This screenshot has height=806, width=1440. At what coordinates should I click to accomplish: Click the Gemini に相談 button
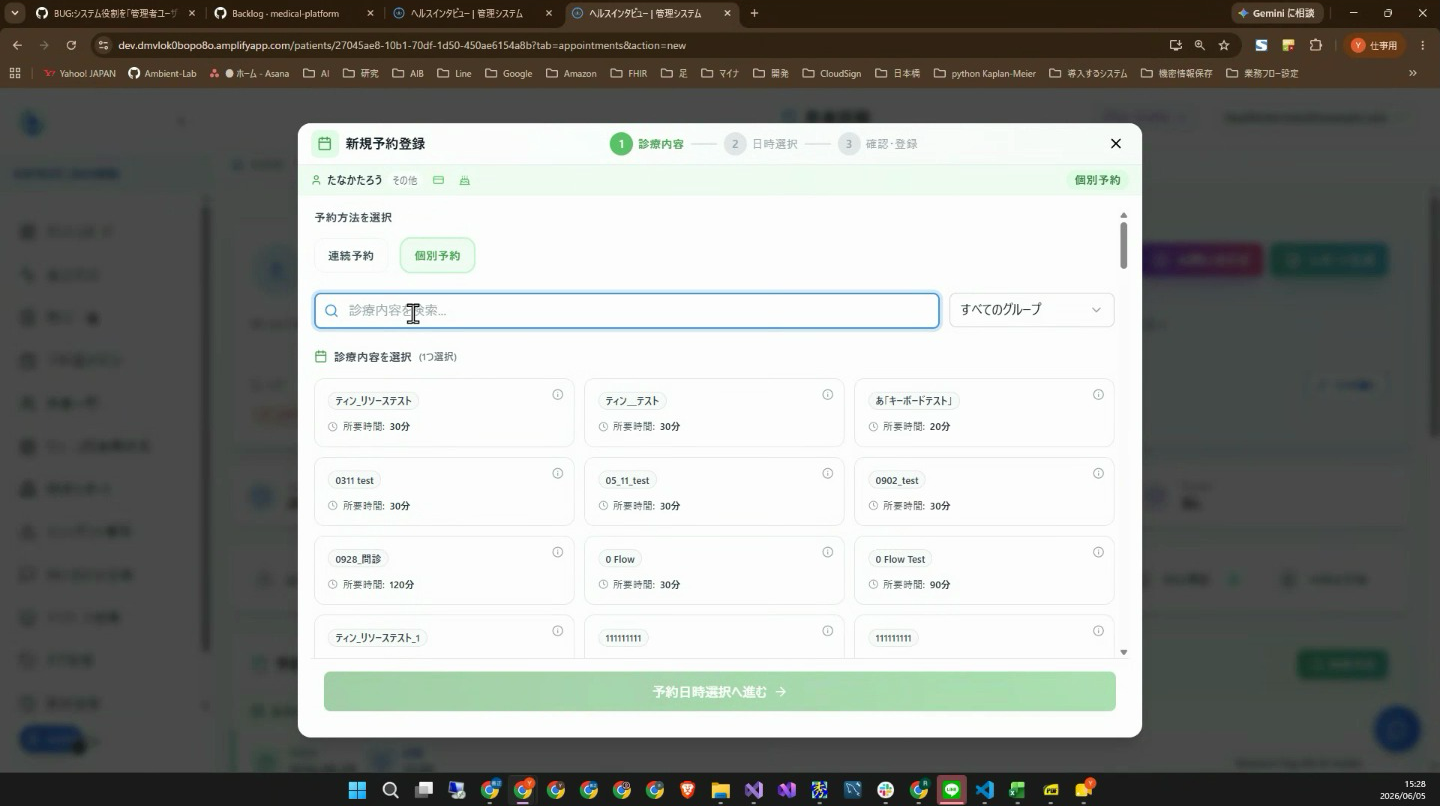tap(1279, 13)
